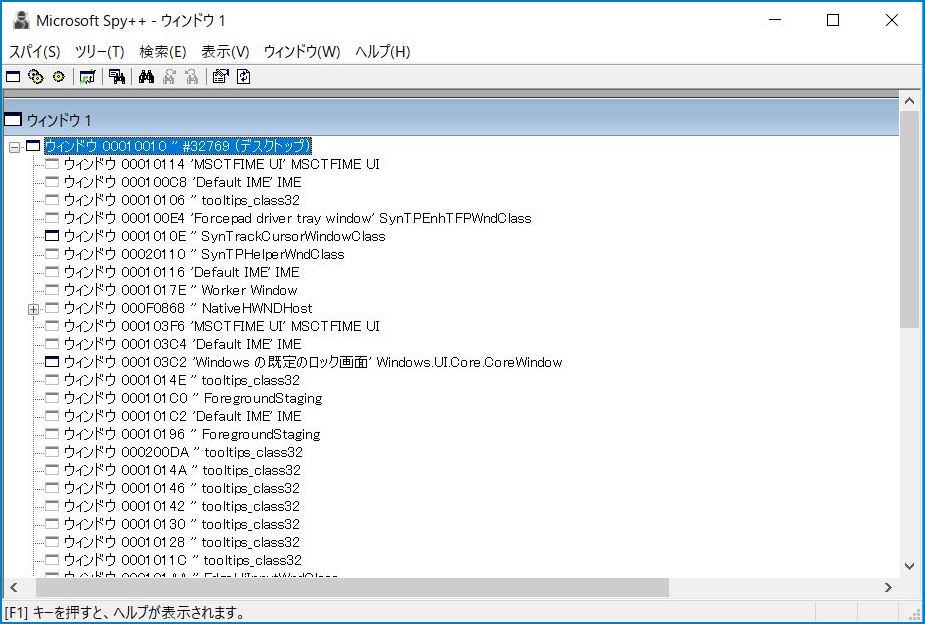Open the Properties toolbar icon

[x=221, y=77]
